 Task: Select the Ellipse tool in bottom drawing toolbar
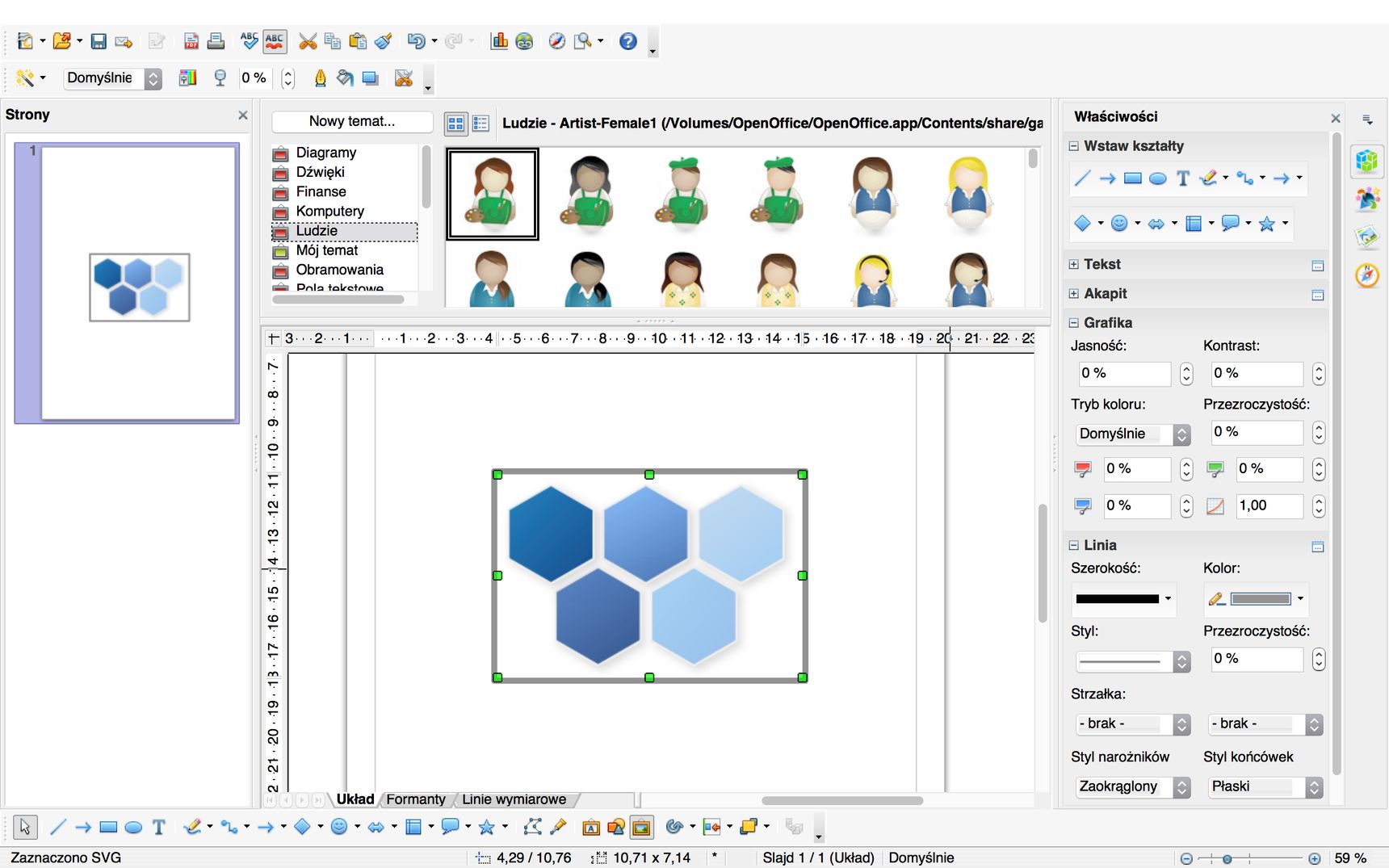point(134,827)
